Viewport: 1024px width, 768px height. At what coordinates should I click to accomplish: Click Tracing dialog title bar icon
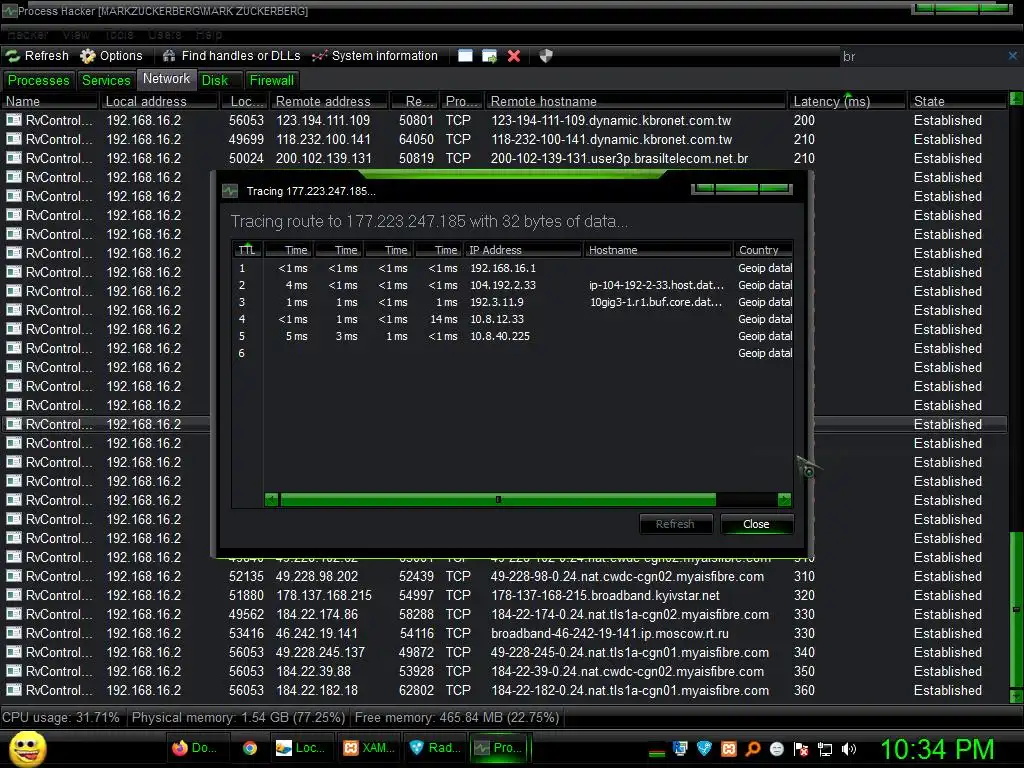(x=230, y=191)
